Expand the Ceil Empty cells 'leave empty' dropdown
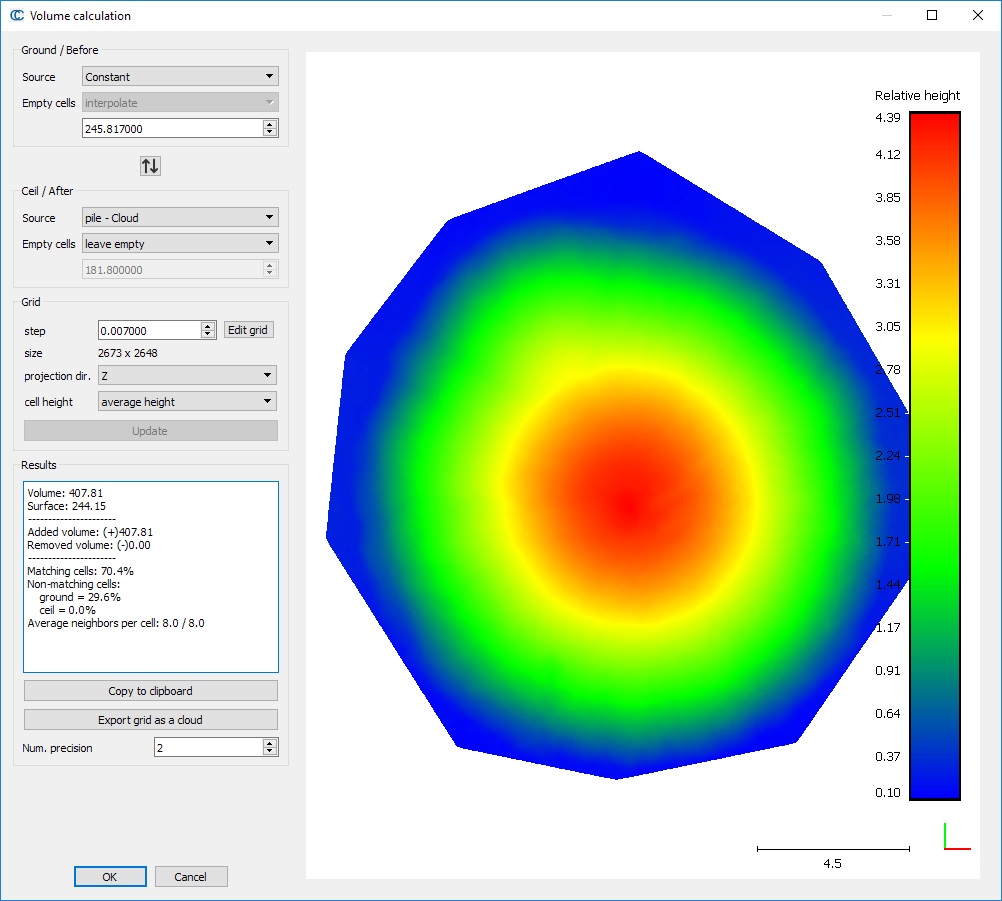The width and height of the screenshot is (1002, 901). click(x=180, y=243)
